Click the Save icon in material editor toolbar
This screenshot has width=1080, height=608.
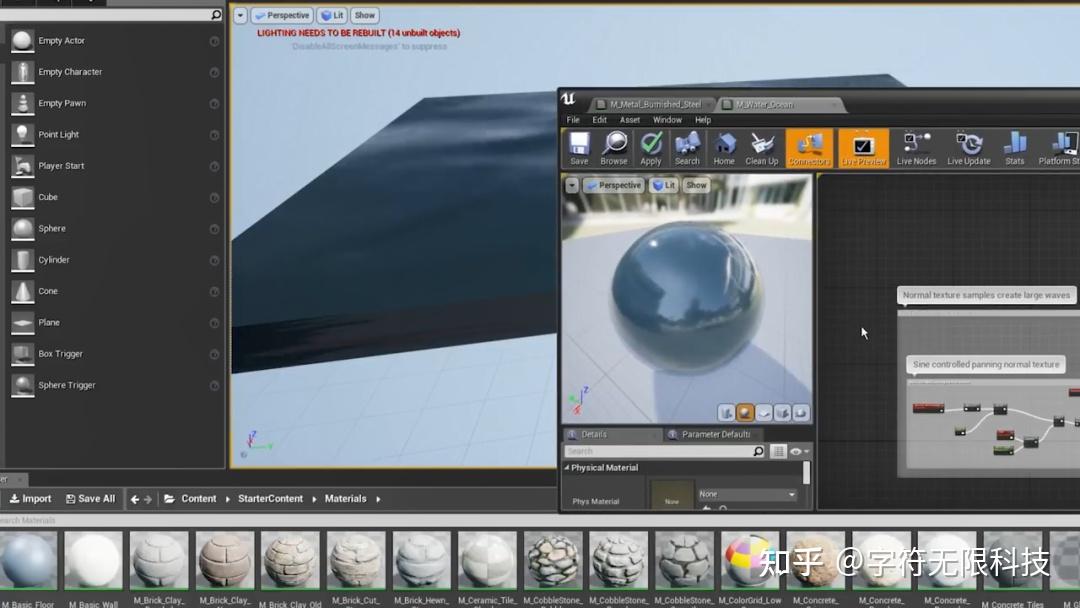[x=579, y=147]
